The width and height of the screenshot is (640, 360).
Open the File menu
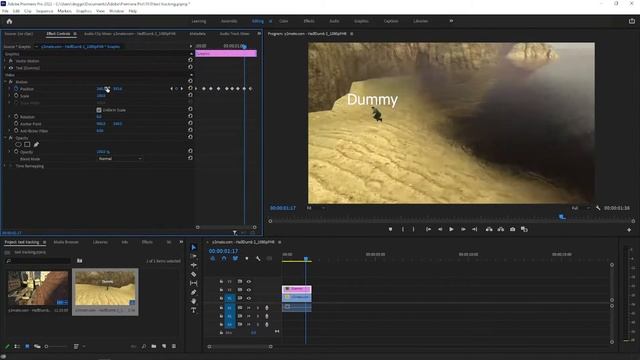pos(5,11)
